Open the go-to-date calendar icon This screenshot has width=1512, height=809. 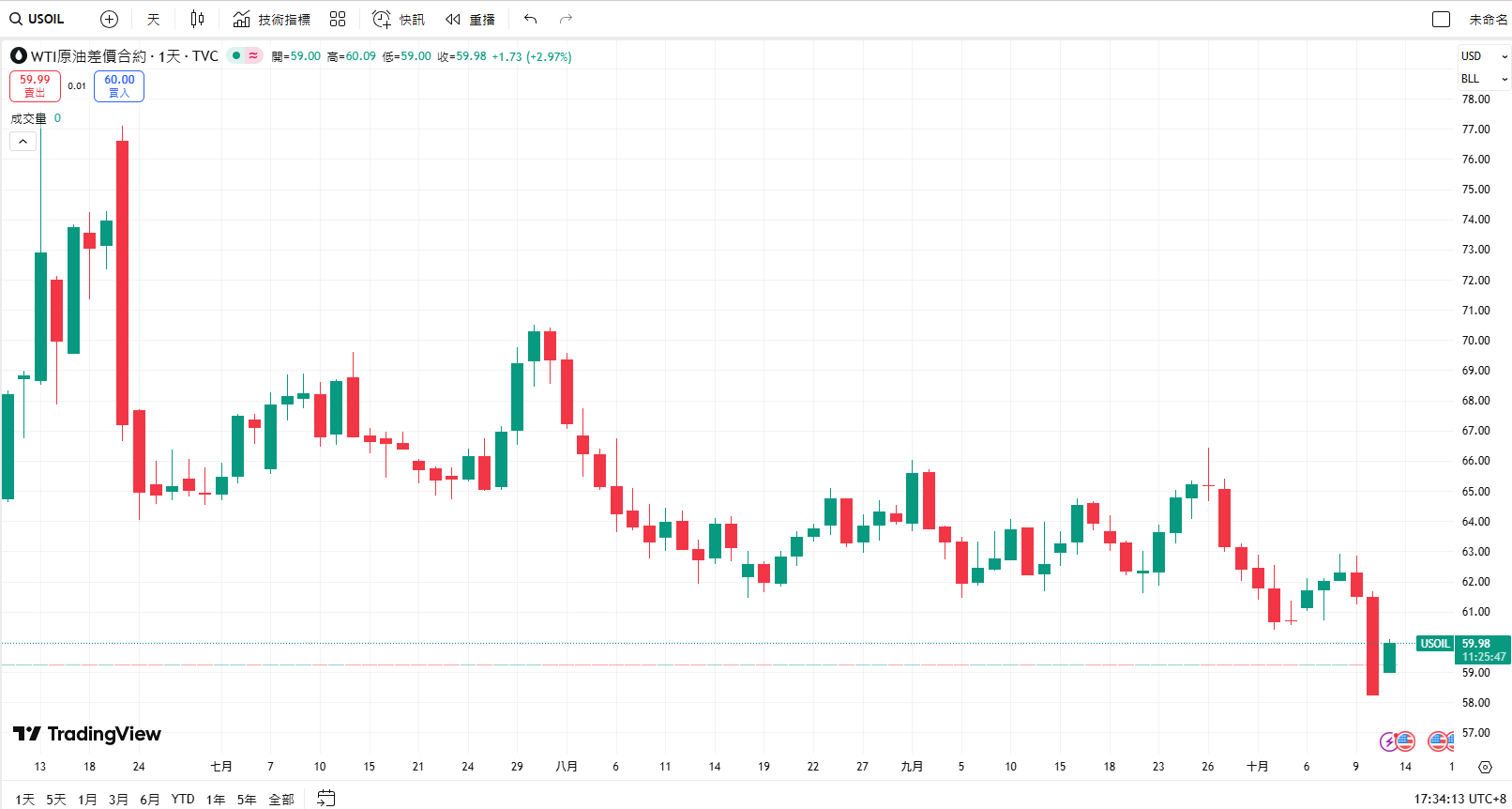[326, 799]
